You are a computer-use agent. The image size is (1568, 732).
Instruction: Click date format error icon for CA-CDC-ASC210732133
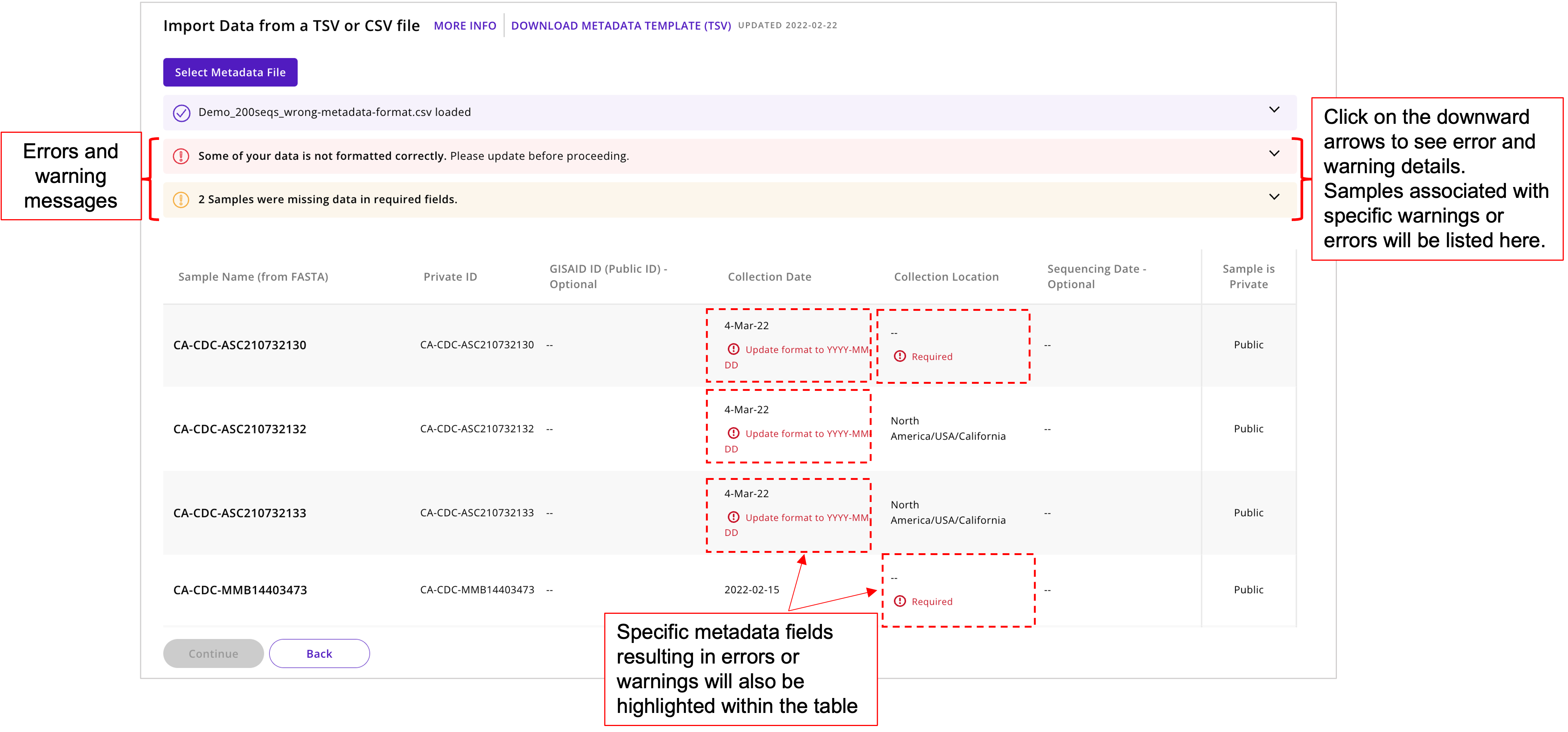click(733, 517)
